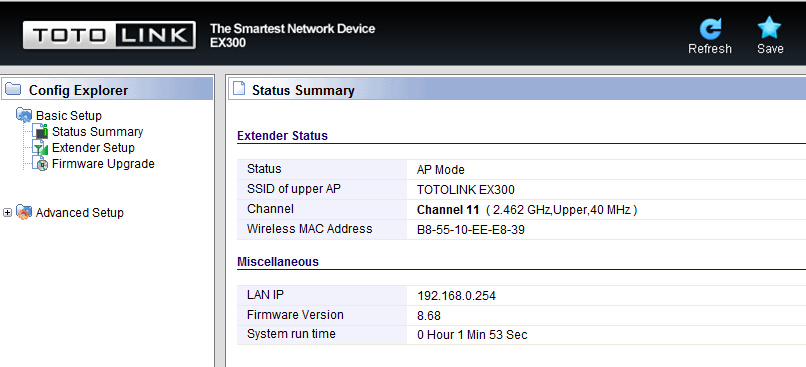This screenshot has height=367, width=806.
Task: Click the TOTOLINK logo
Action: tap(109, 35)
